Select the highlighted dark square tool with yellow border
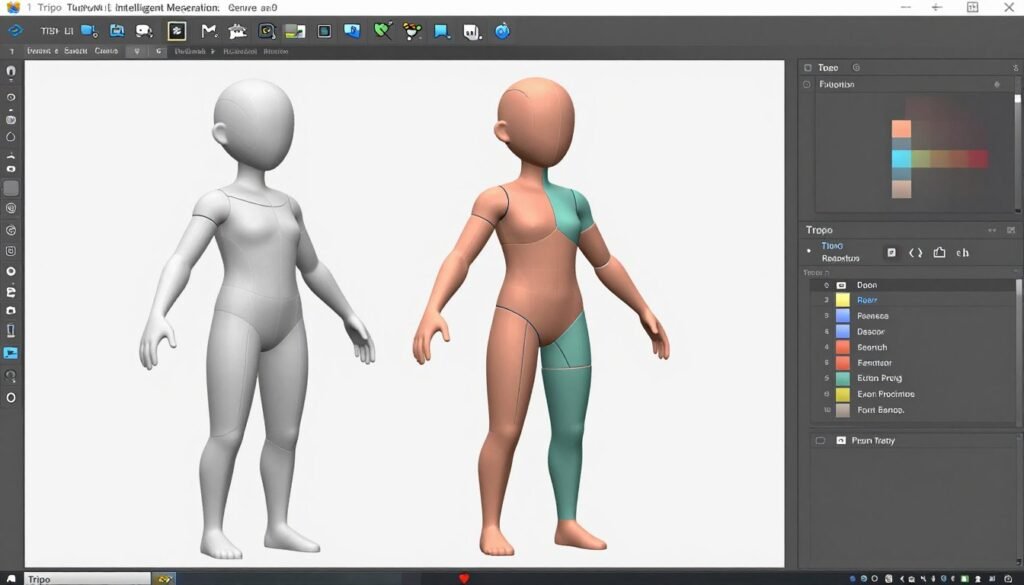 coord(176,31)
